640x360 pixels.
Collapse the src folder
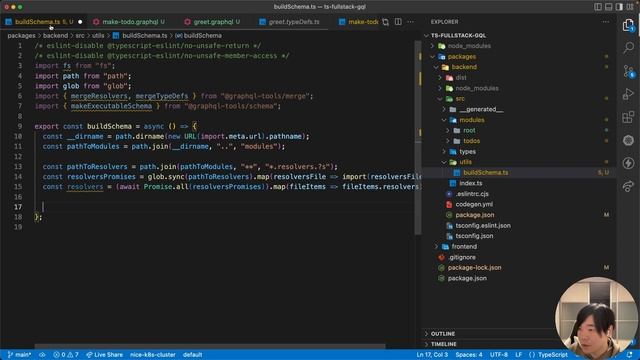pyautogui.click(x=460, y=99)
